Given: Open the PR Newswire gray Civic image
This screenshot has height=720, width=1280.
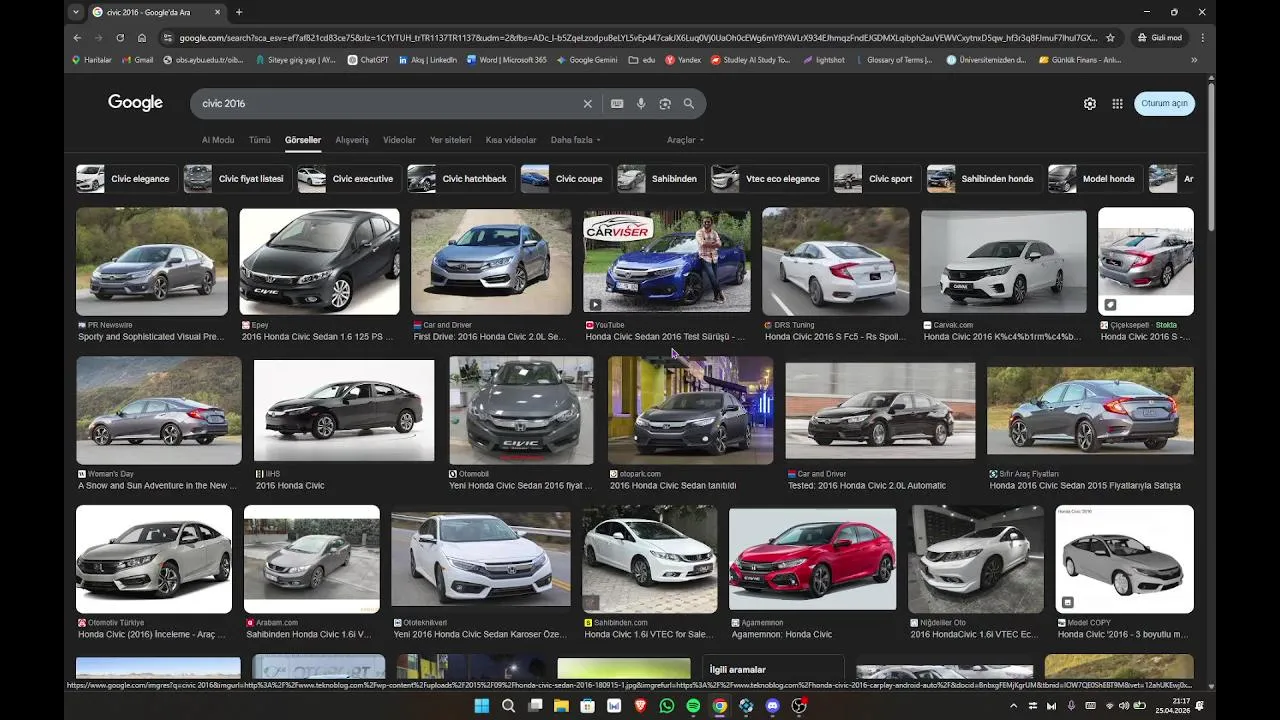Looking at the screenshot, I should pyautogui.click(x=152, y=262).
